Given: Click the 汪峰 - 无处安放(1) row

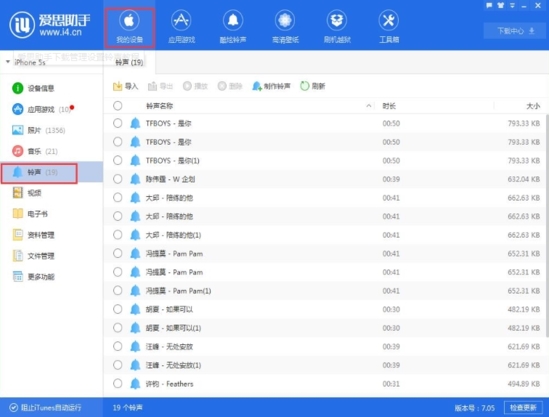Looking at the screenshot, I should 325,365.
